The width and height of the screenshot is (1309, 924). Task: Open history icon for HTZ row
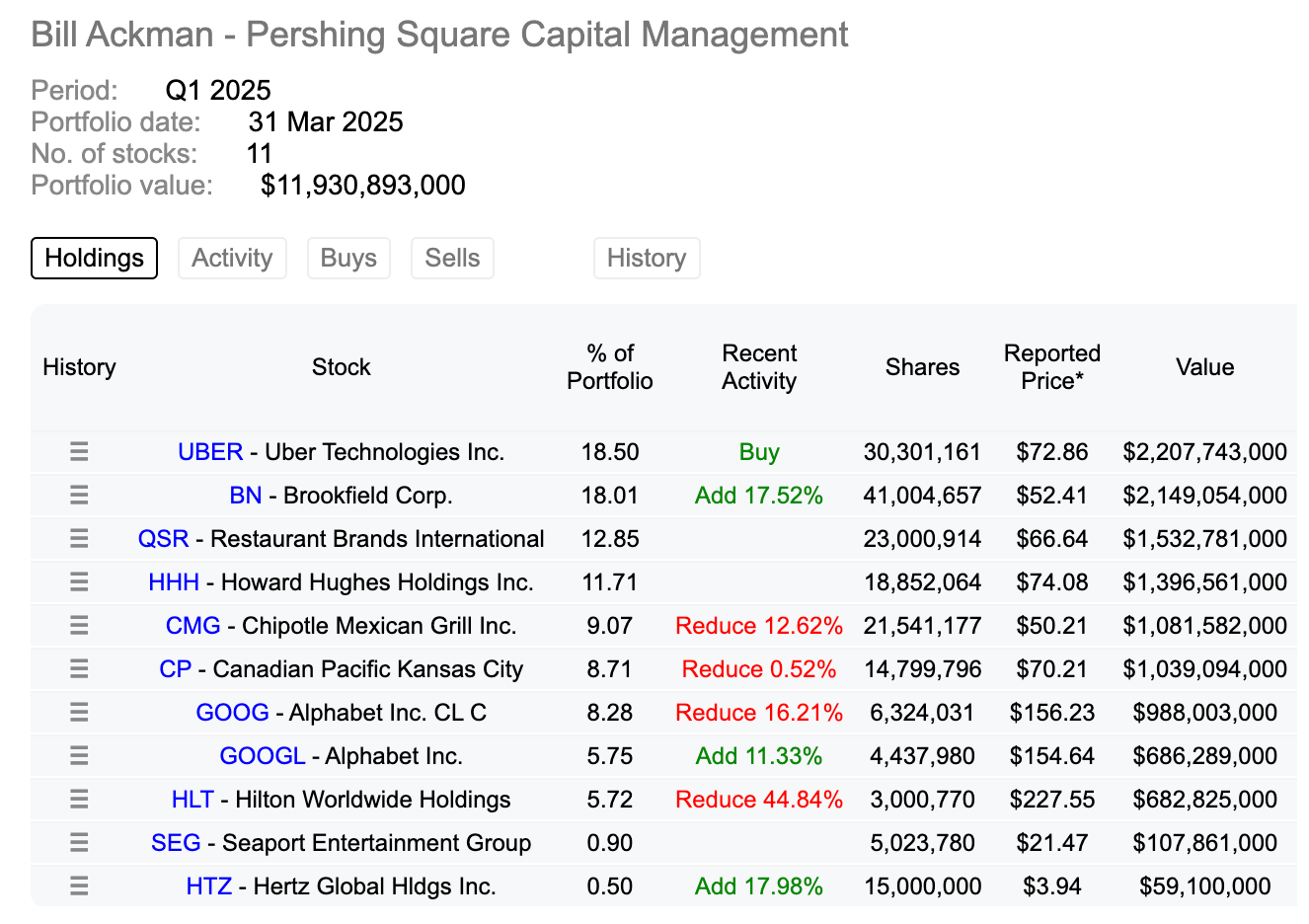[x=79, y=886]
